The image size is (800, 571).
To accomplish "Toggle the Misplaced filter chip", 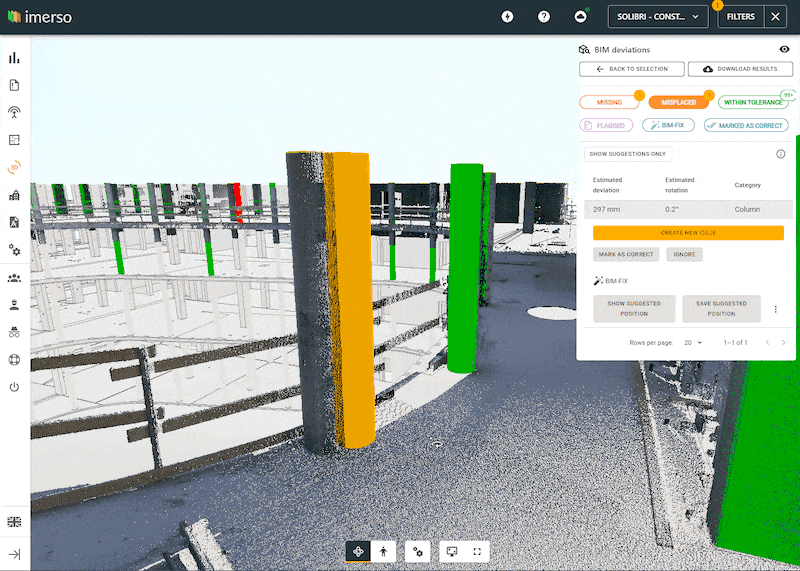I will 678,102.
